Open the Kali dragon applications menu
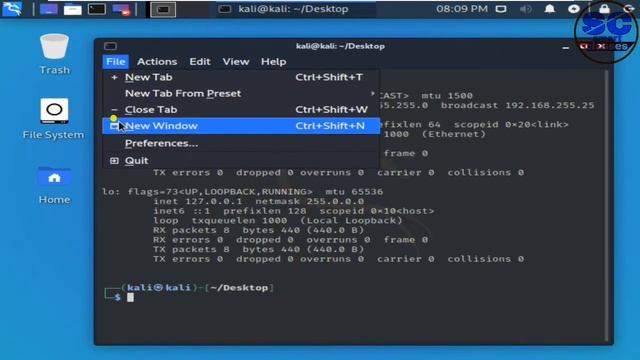The image size is (640, 360). [12, 9]
